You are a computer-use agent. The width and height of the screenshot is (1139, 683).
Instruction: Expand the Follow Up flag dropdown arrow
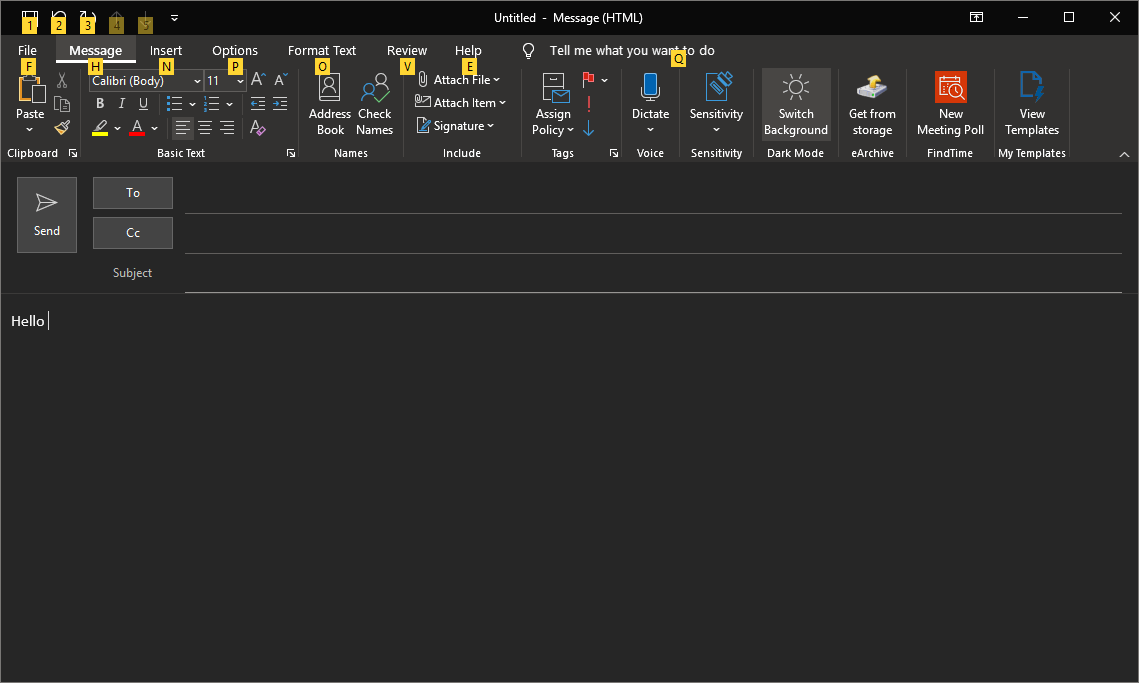(604, 80)
